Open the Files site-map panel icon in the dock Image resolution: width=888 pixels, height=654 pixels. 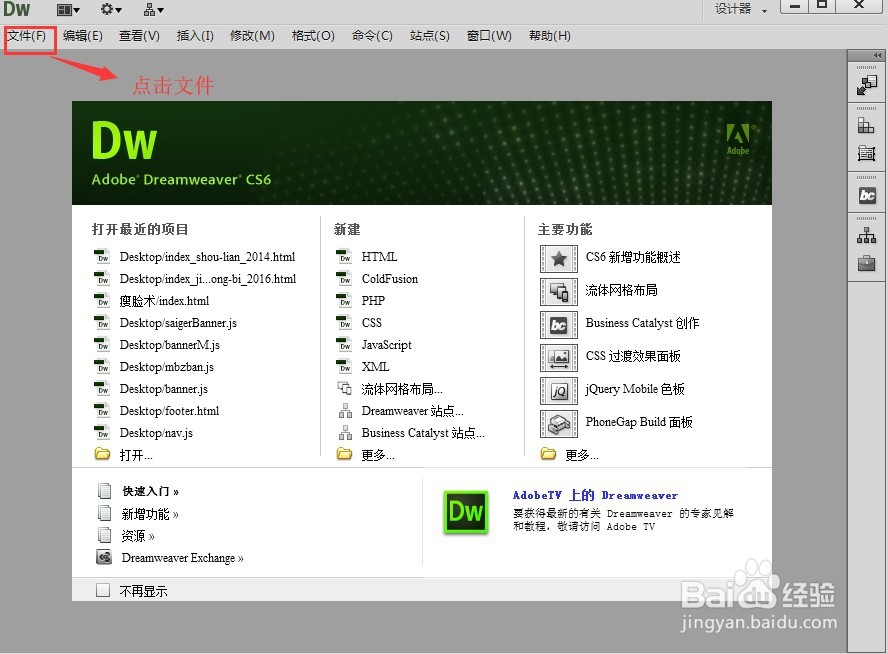coord(866,236)
